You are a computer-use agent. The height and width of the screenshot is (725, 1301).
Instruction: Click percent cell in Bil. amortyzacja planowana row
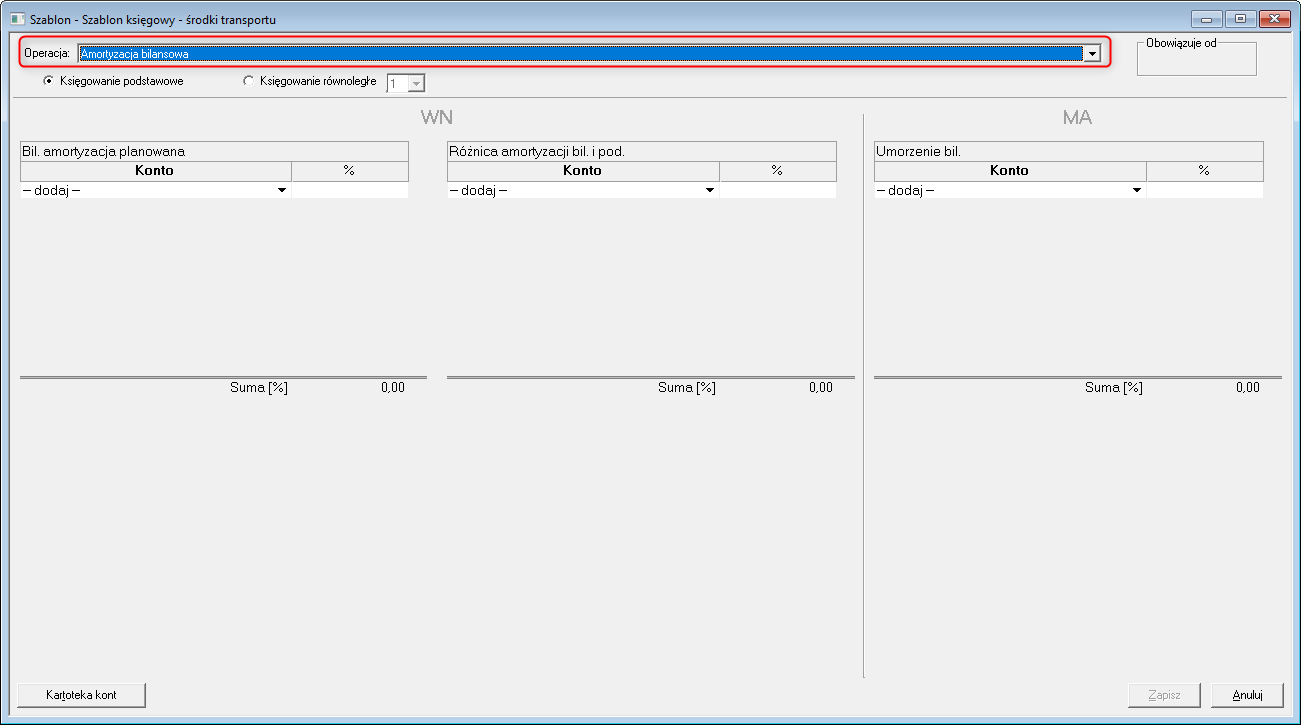[x=350, y=190]
